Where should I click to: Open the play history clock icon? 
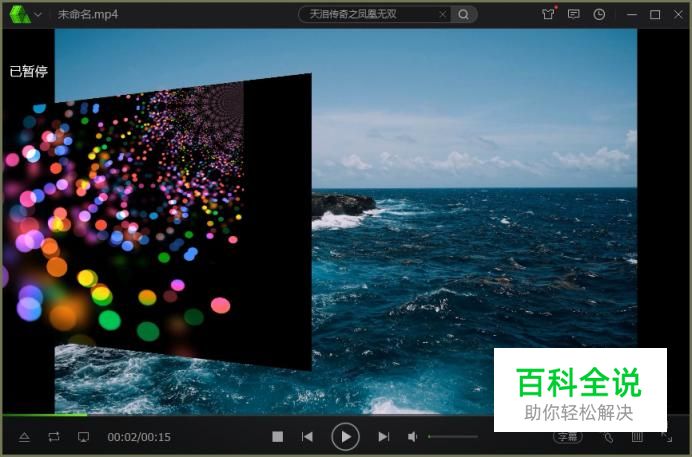pos(599,14)
